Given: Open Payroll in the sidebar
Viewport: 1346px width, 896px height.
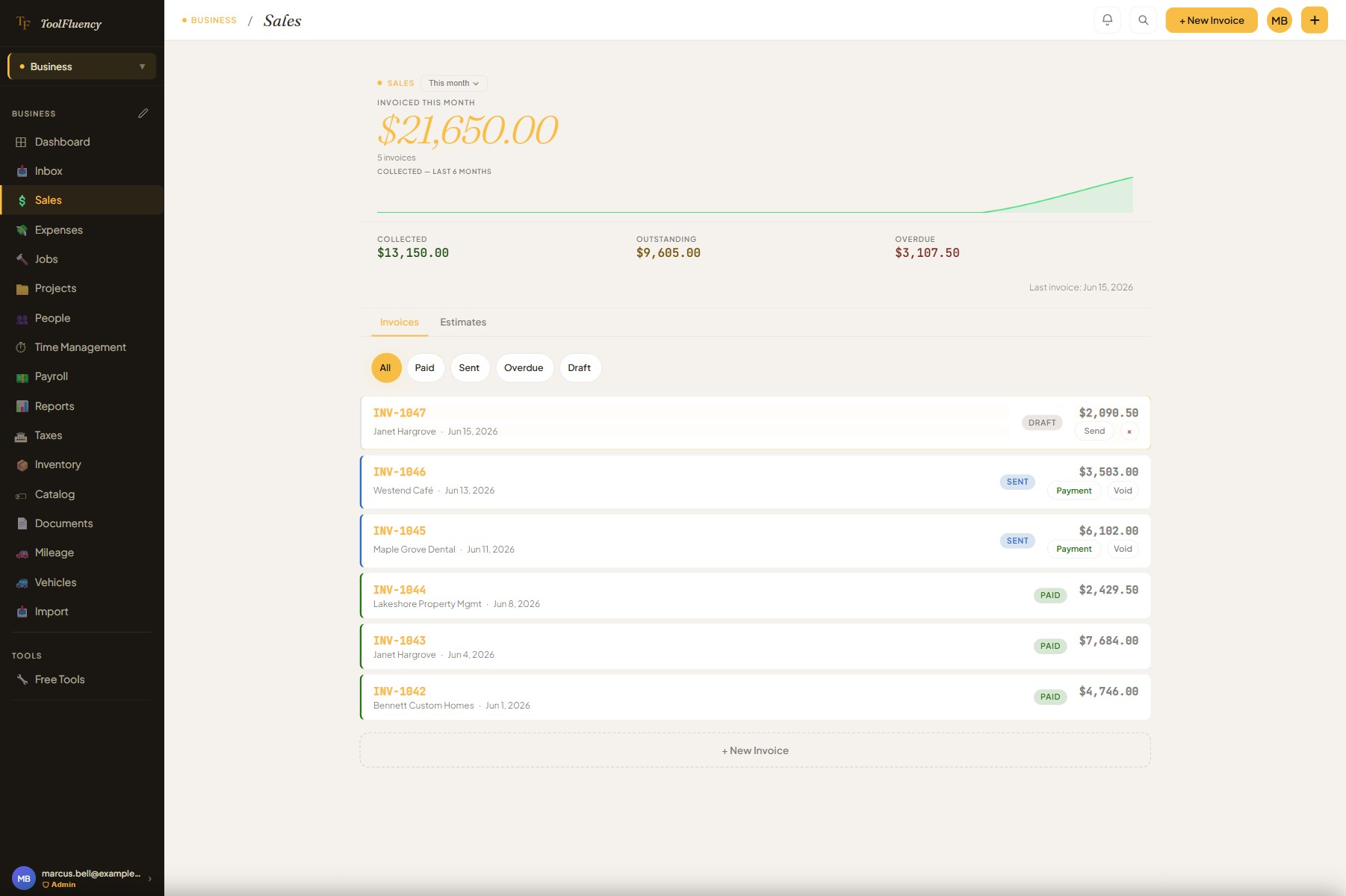Looking at the screenshot, I should click(x=82, y=376).
